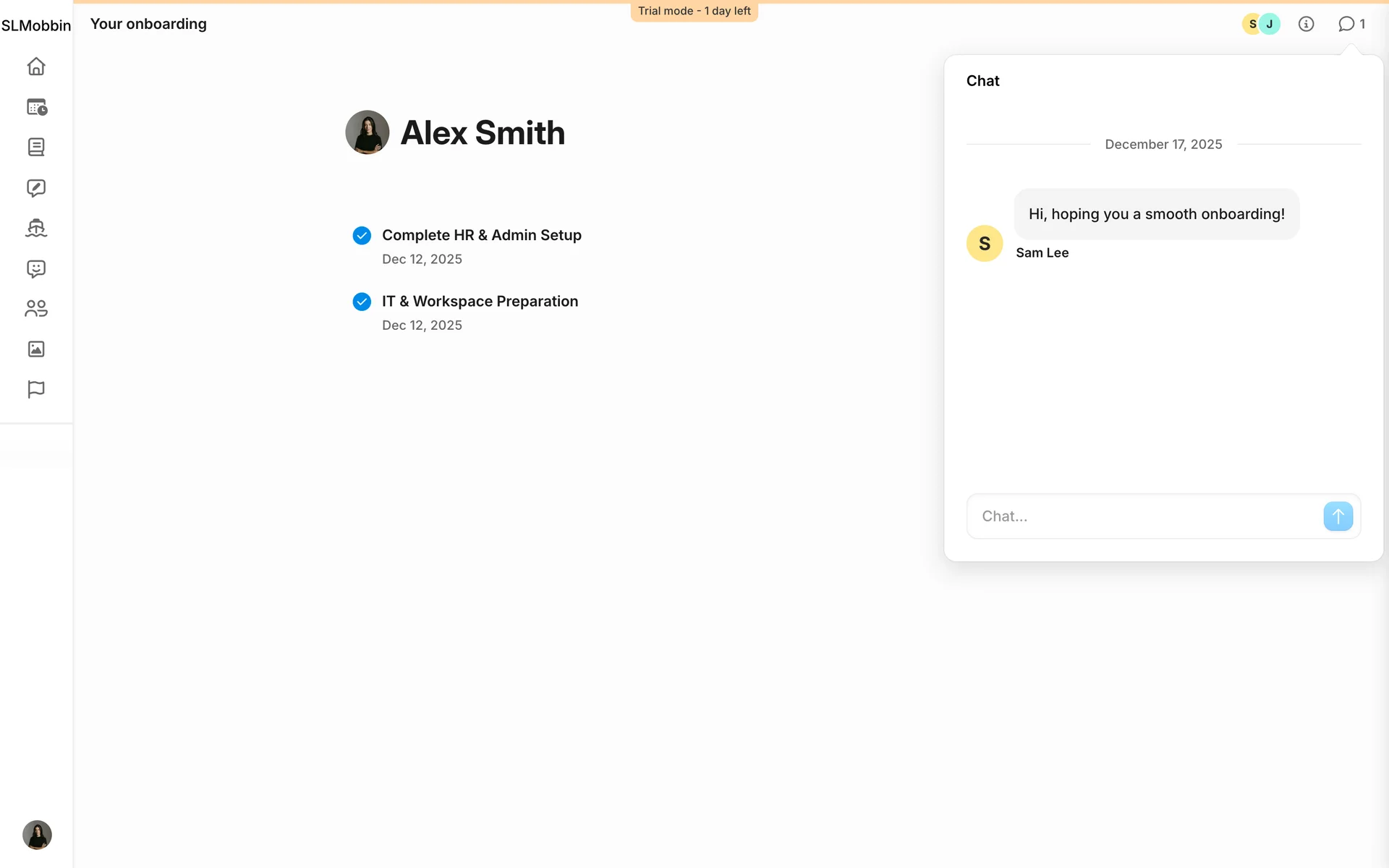Uncheck IT & Workspace Preparation checkmark
This screenshot has width=1389, height=868.
(x=362, y=302)
